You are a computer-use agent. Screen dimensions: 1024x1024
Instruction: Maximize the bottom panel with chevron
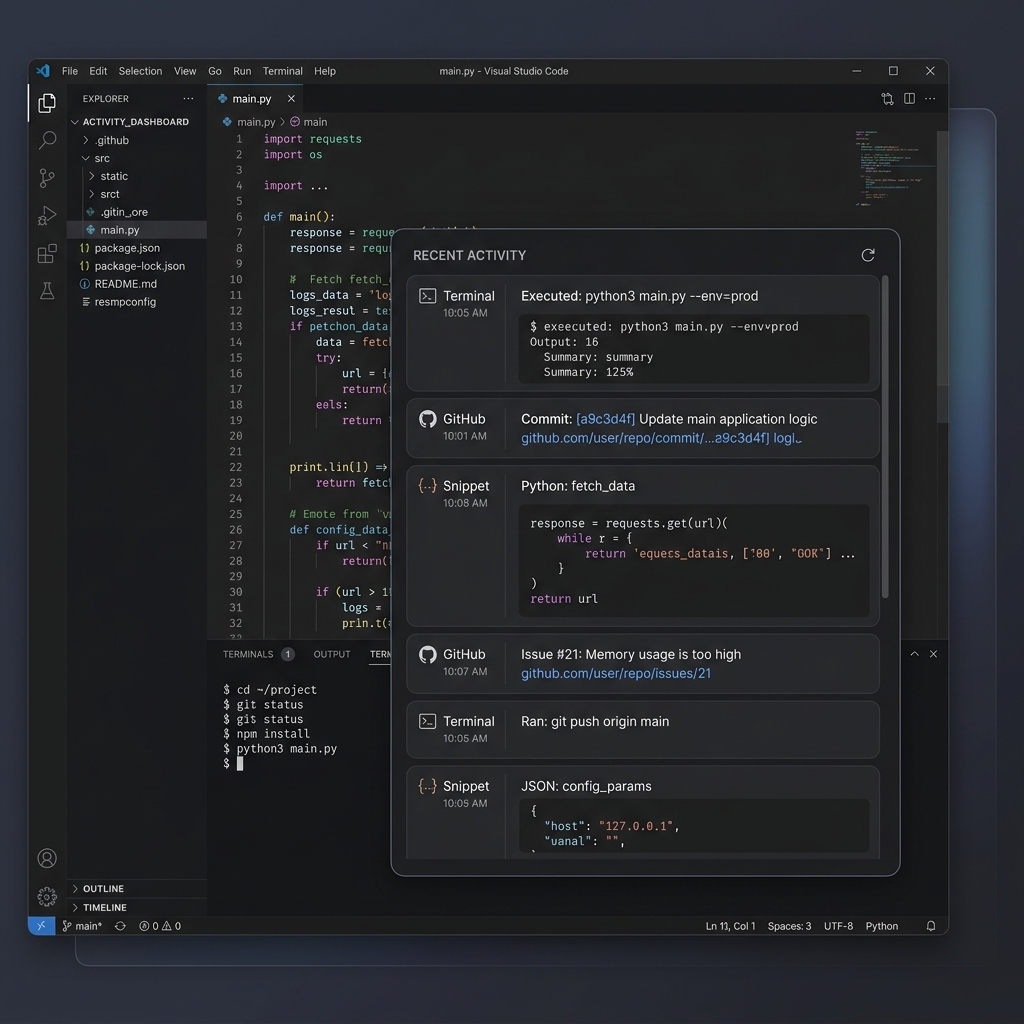click(x=914, y=654)
